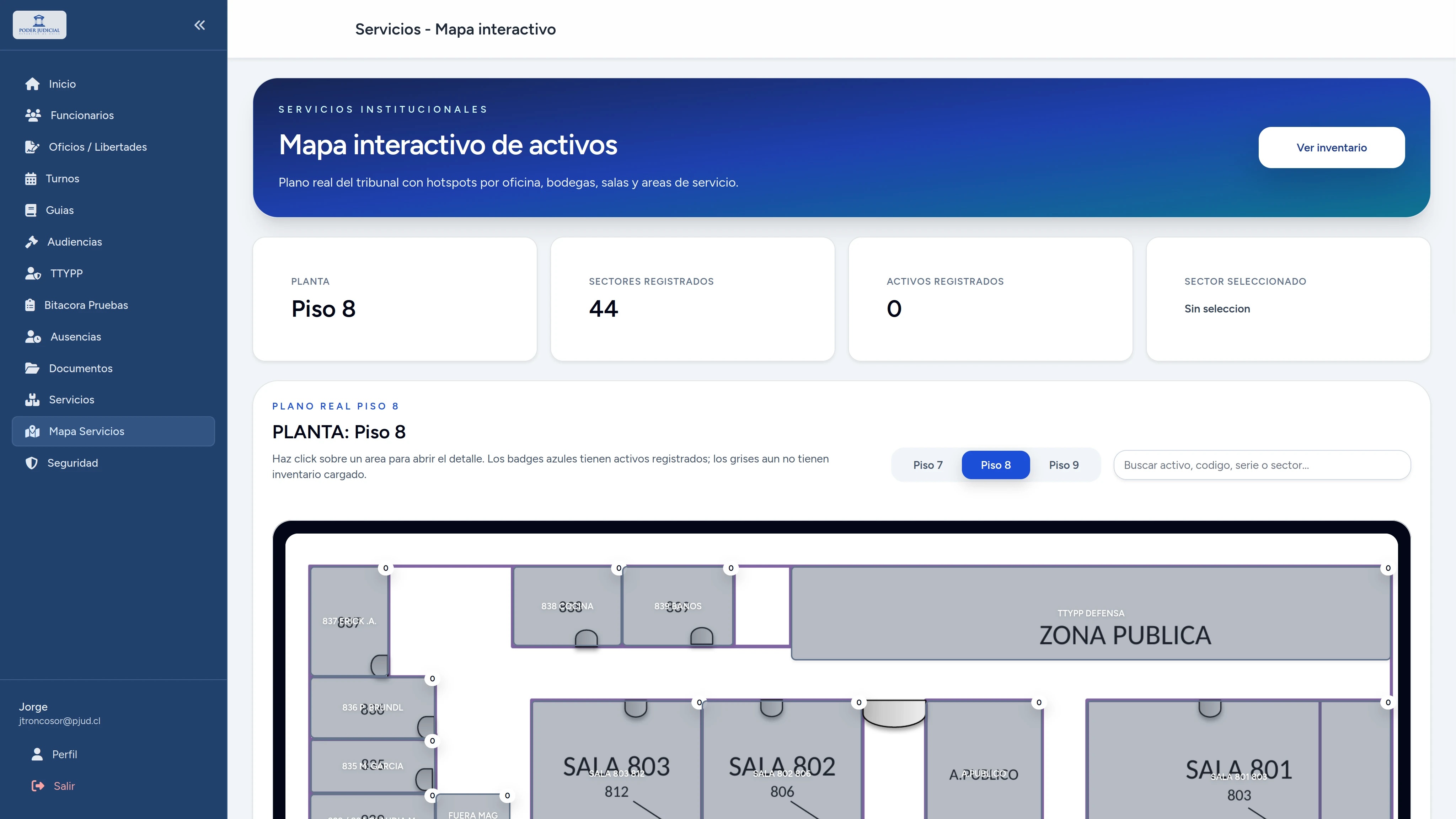Click the Inicio home icon

coord(32,84)
